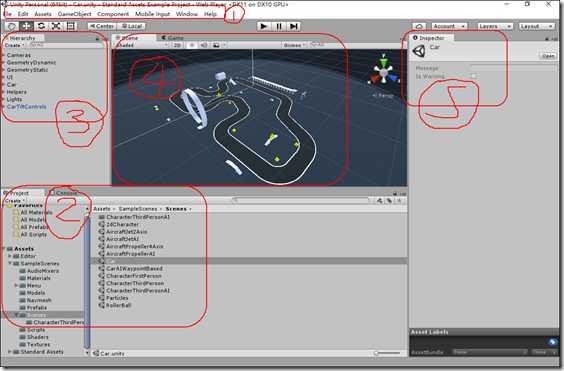This screenshot has width=564, height=371.
Task: Toggle 2D view mode button
Action: pyautogui.click(x=177, y=45)
